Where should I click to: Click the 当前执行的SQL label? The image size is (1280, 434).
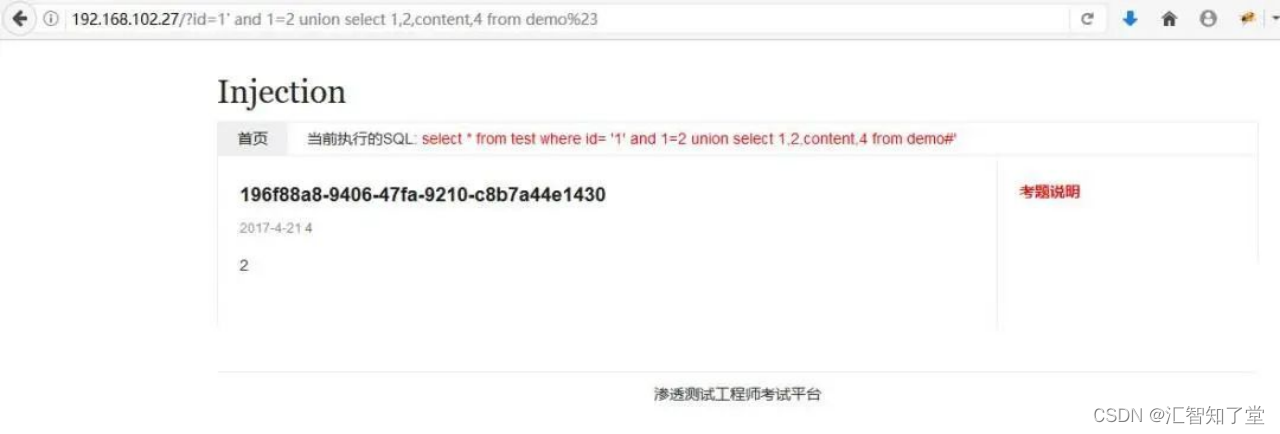(362, 139)
